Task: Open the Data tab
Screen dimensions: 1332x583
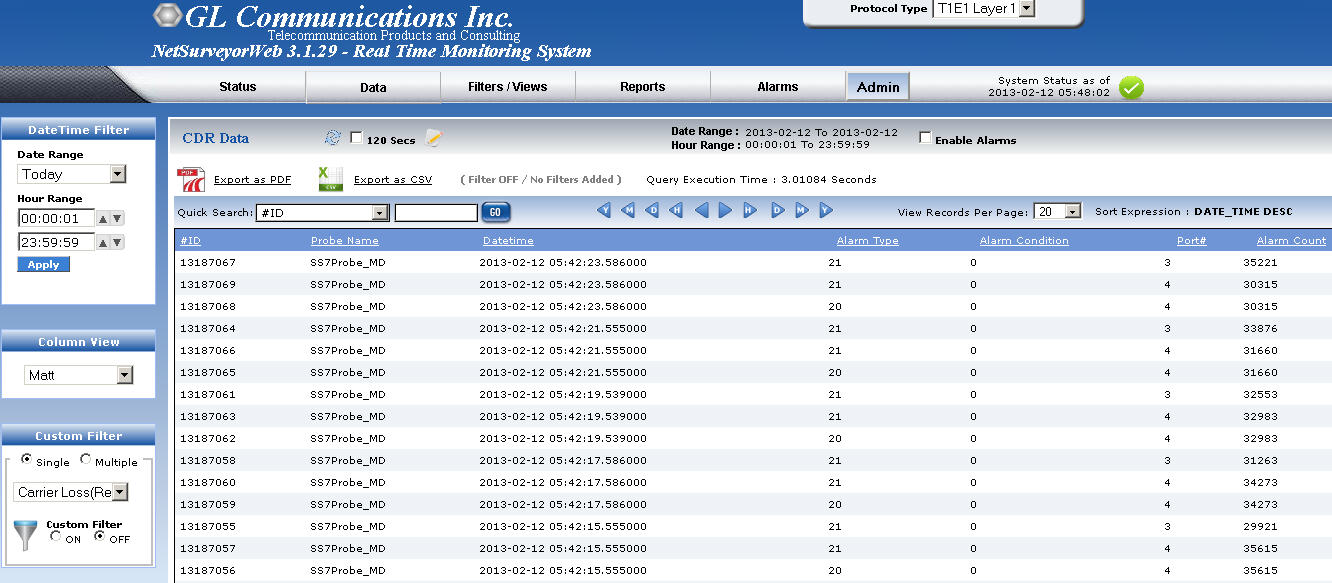Action: point(373,87)
